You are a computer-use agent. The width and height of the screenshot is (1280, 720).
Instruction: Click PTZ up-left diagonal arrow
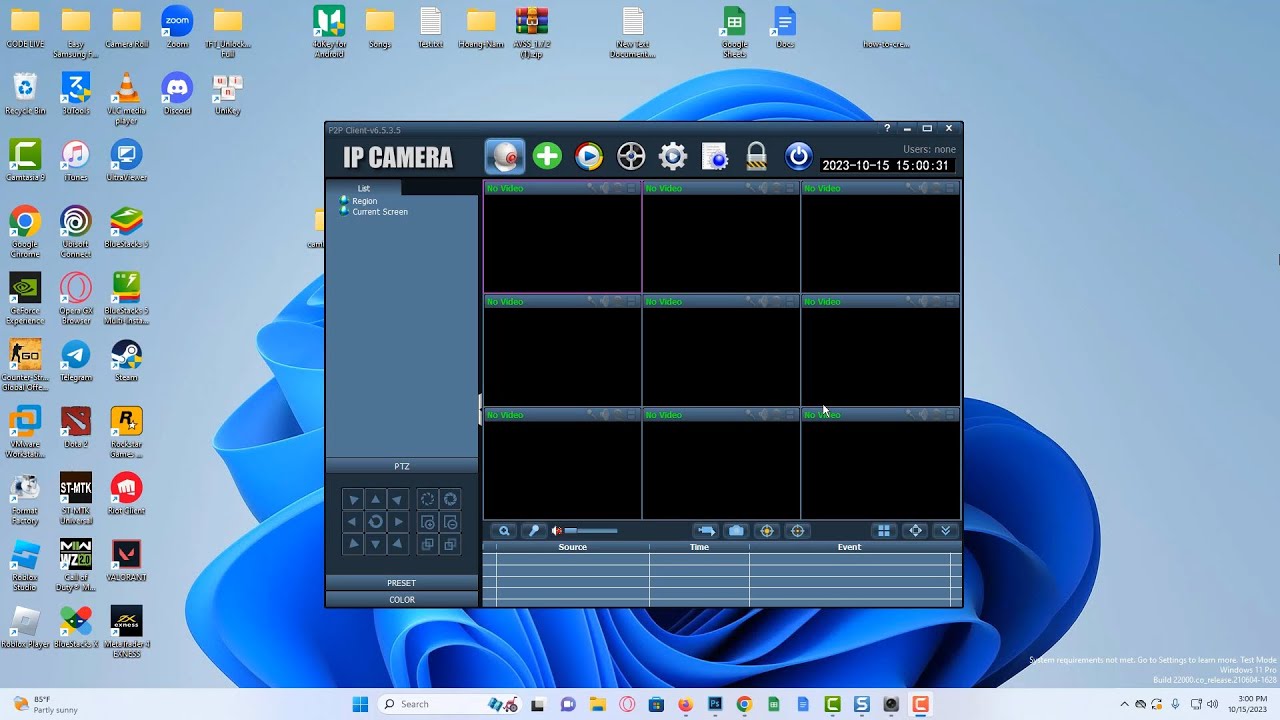(x=352, y=499)
